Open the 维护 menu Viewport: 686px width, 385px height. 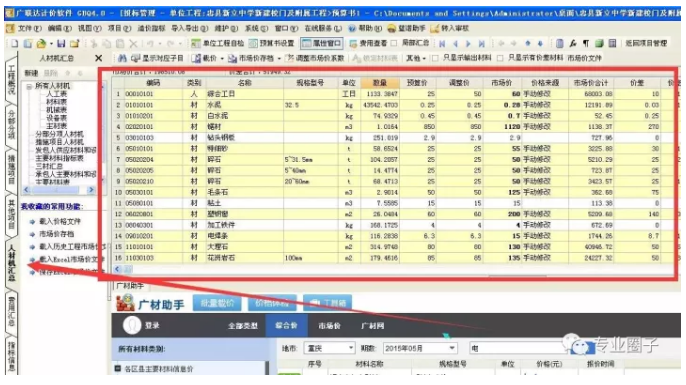(x=226, y=28)
